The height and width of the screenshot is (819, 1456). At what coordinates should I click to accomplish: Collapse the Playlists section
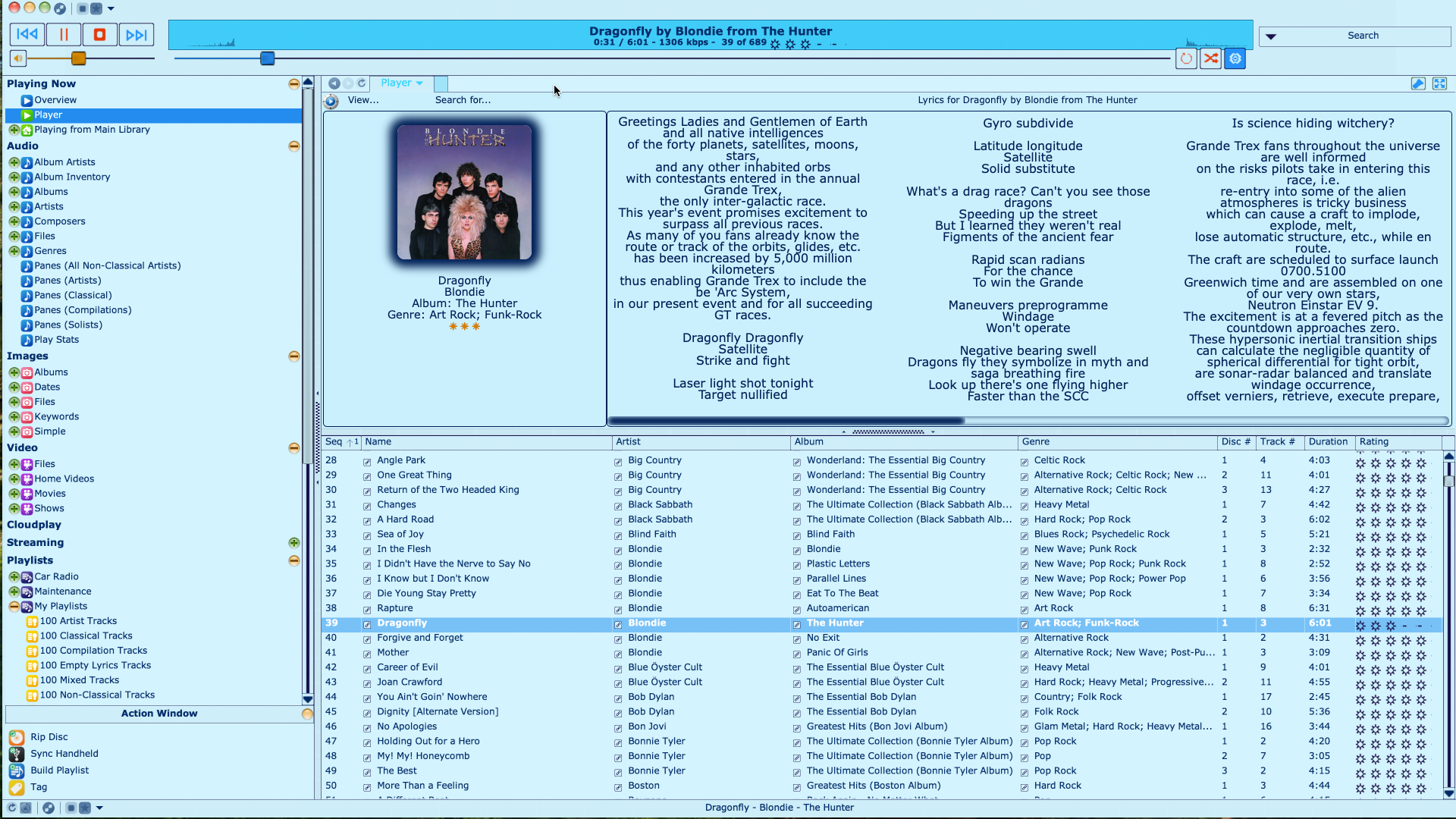pos(293,561)
